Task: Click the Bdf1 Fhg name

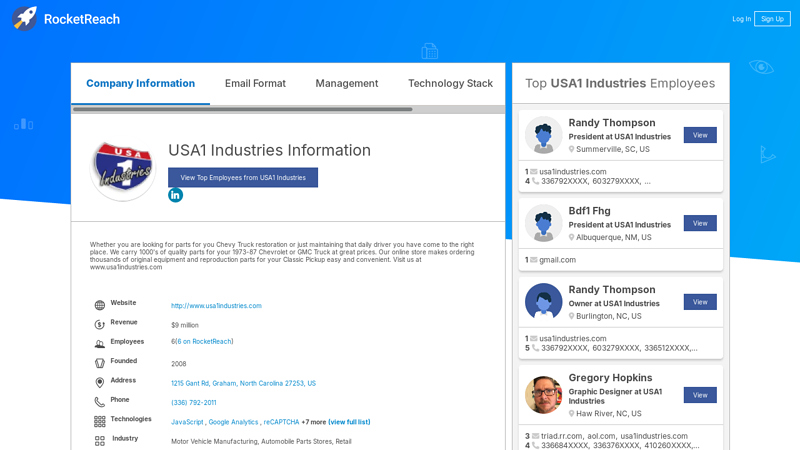Action: (589, 211)
